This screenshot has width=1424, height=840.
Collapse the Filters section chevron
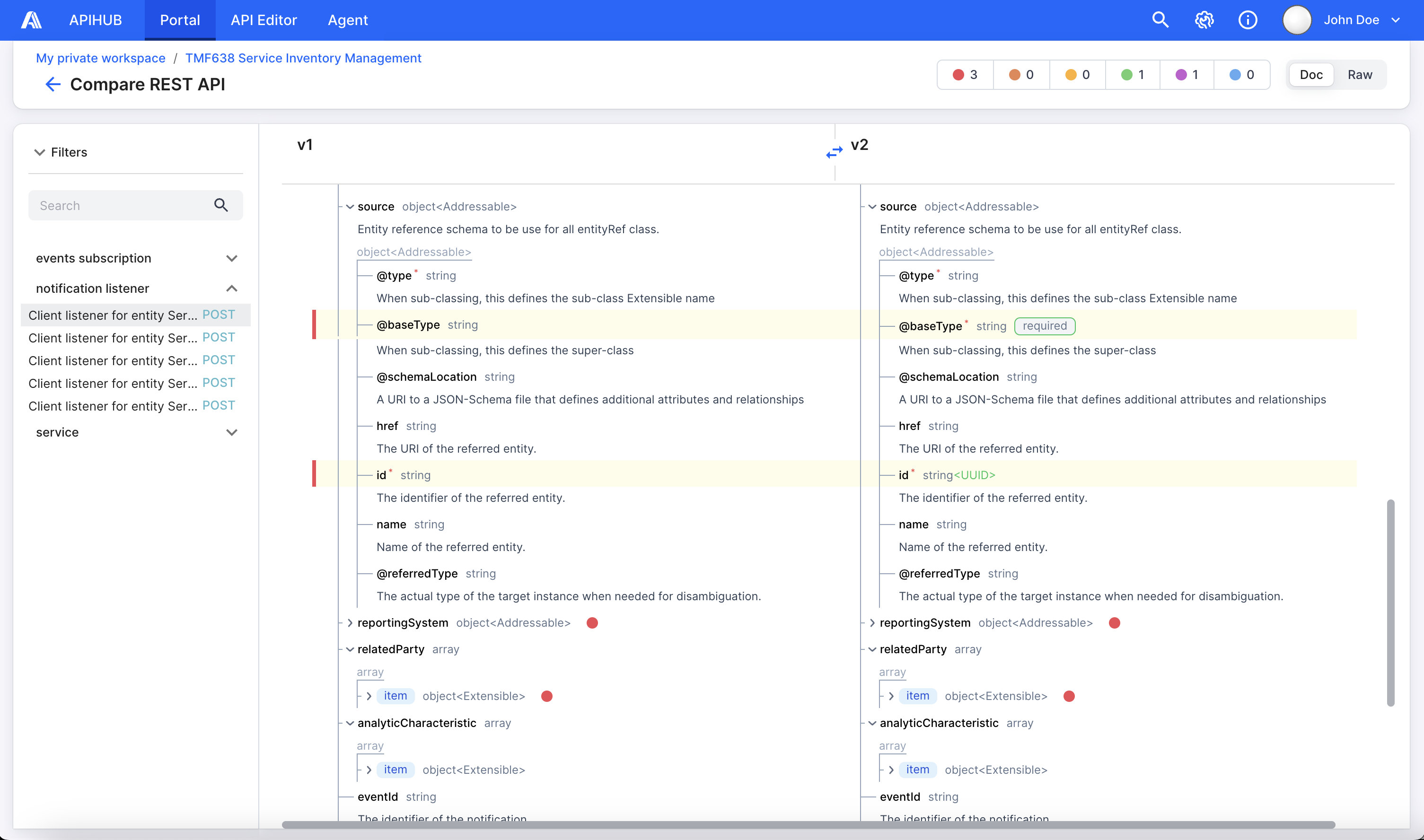click(39, 152)
